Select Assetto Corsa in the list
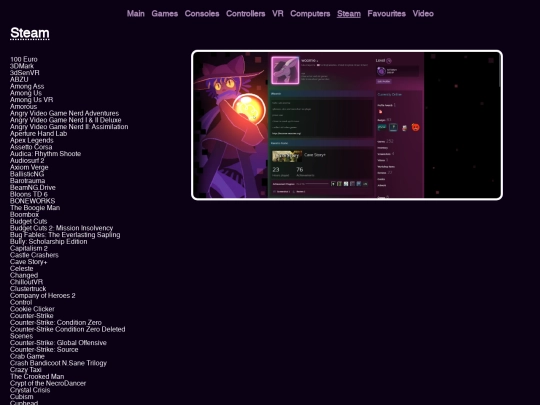 point(31,147)
